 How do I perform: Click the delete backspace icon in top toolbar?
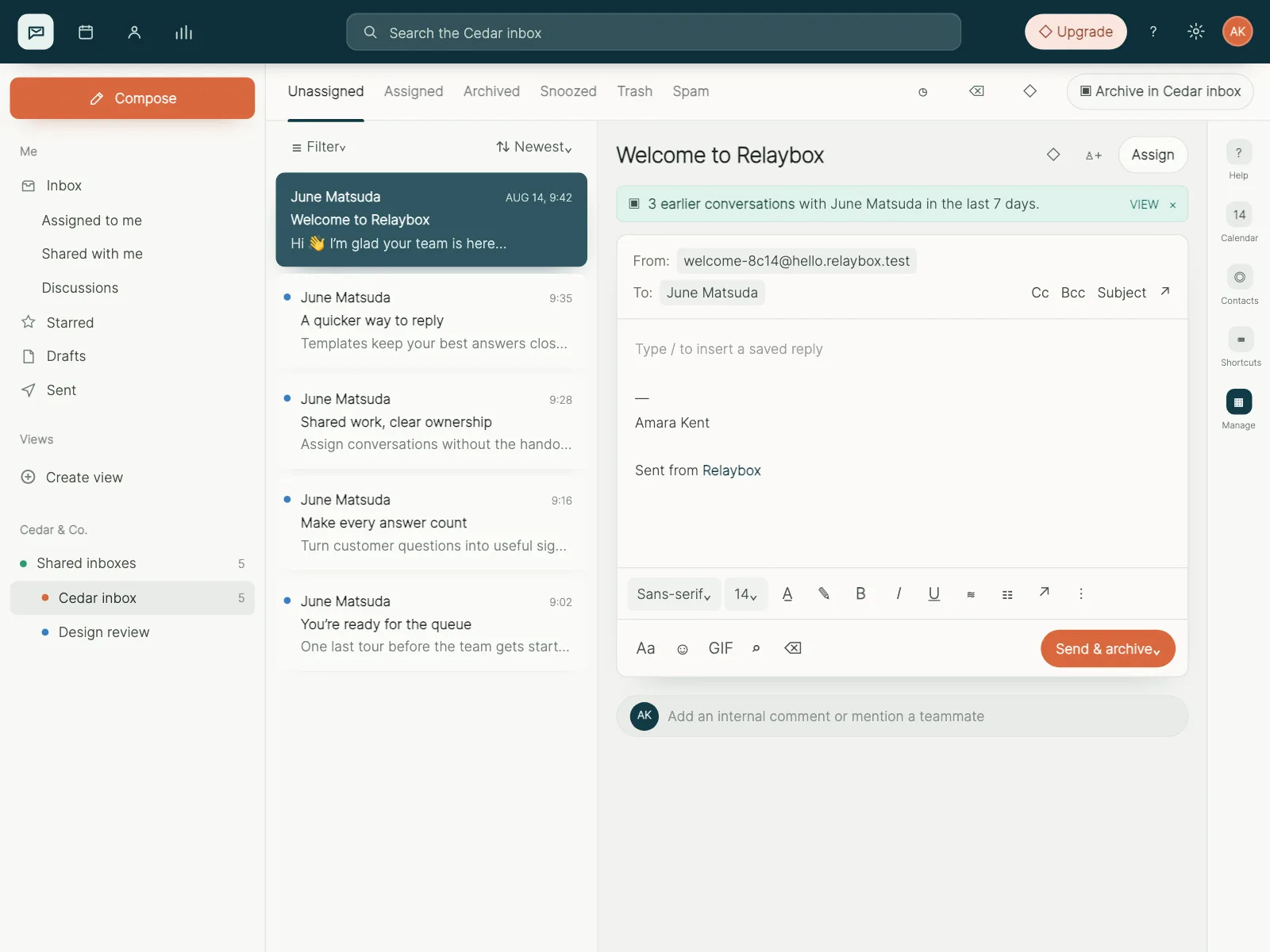[976, 91]
